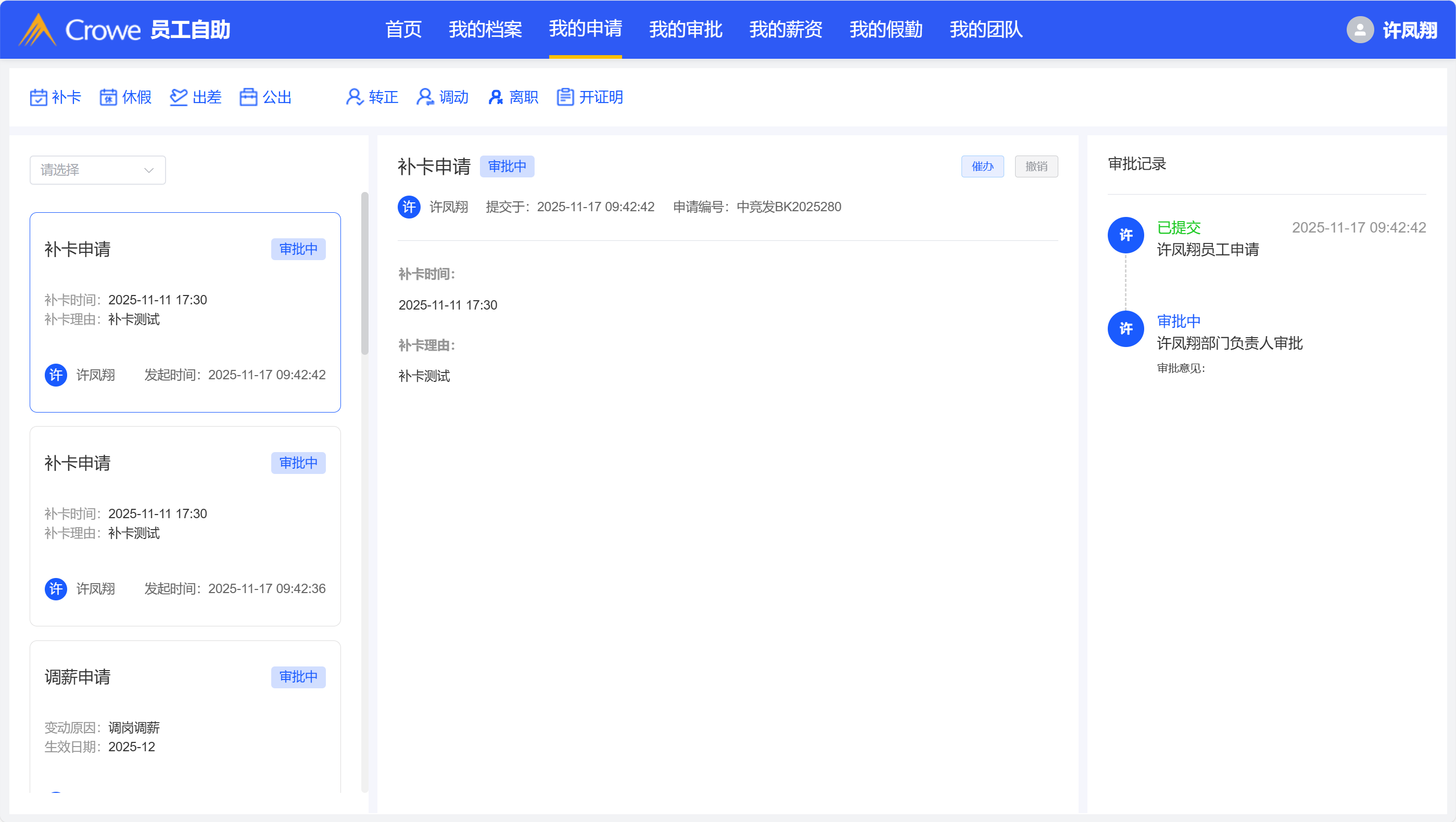Open the 我的薪资 tab
This screenshot has width=1456, height=822.
[785, 29]
